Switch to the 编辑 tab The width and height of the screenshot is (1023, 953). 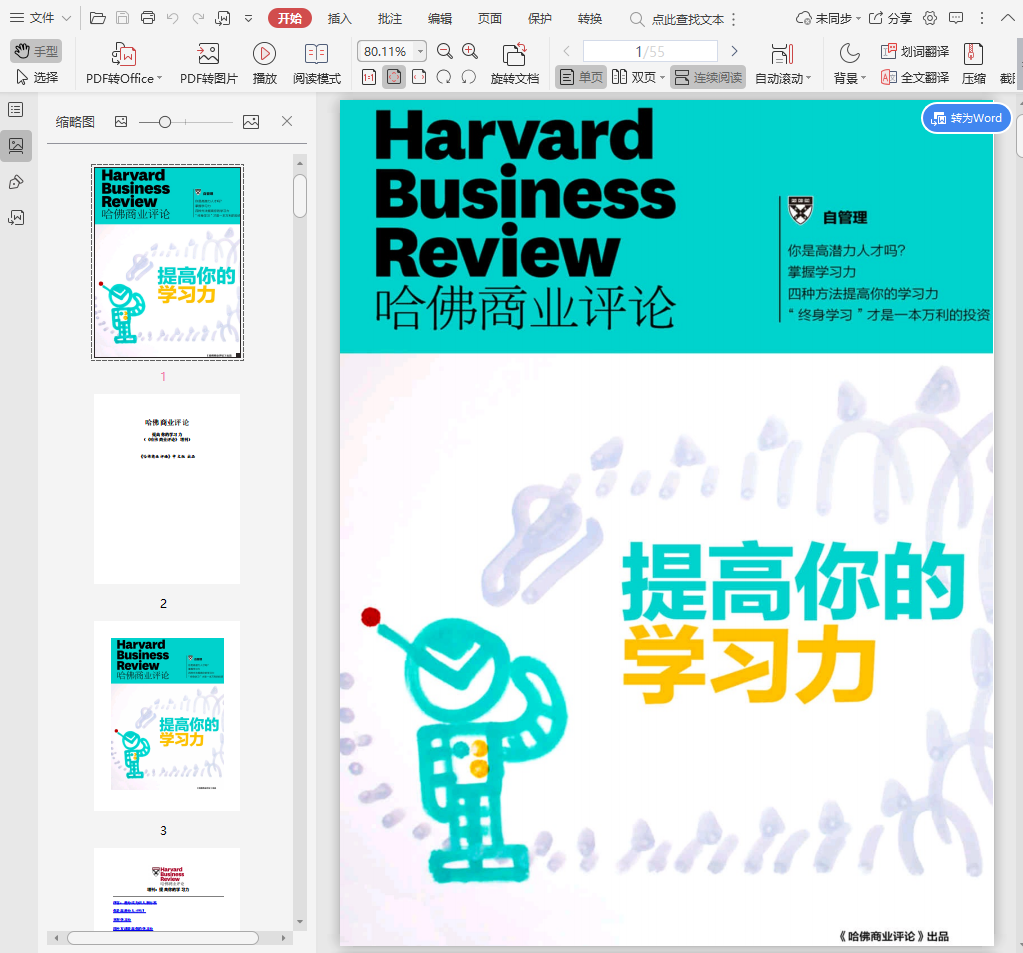tap(440, 18)
